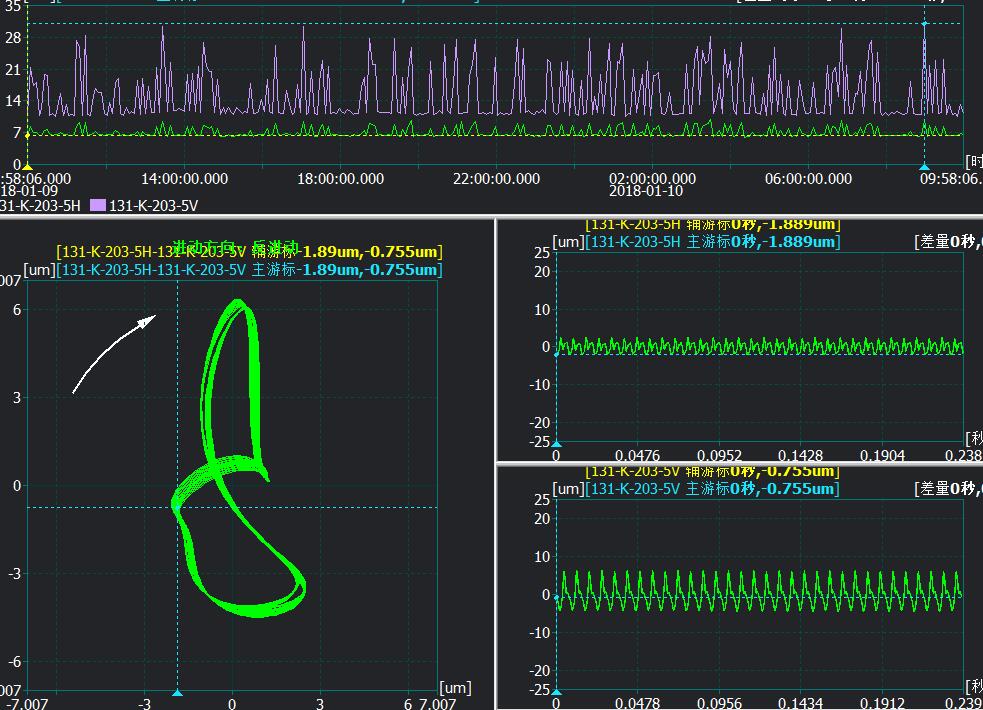Click the 18:00:00.000 time axis label

tap(340, 179)
